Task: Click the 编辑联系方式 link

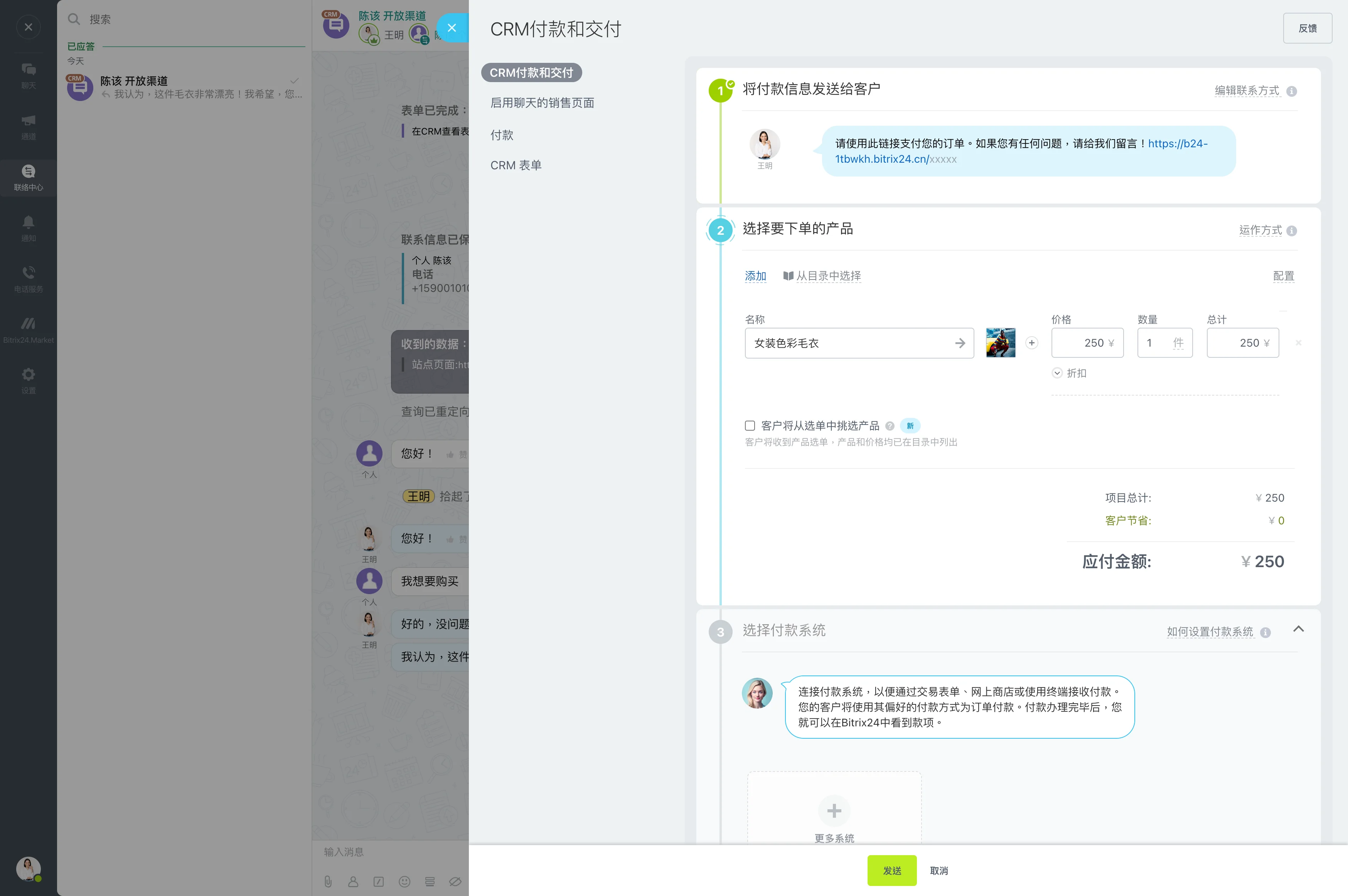Action: [x=1247, y=90]
